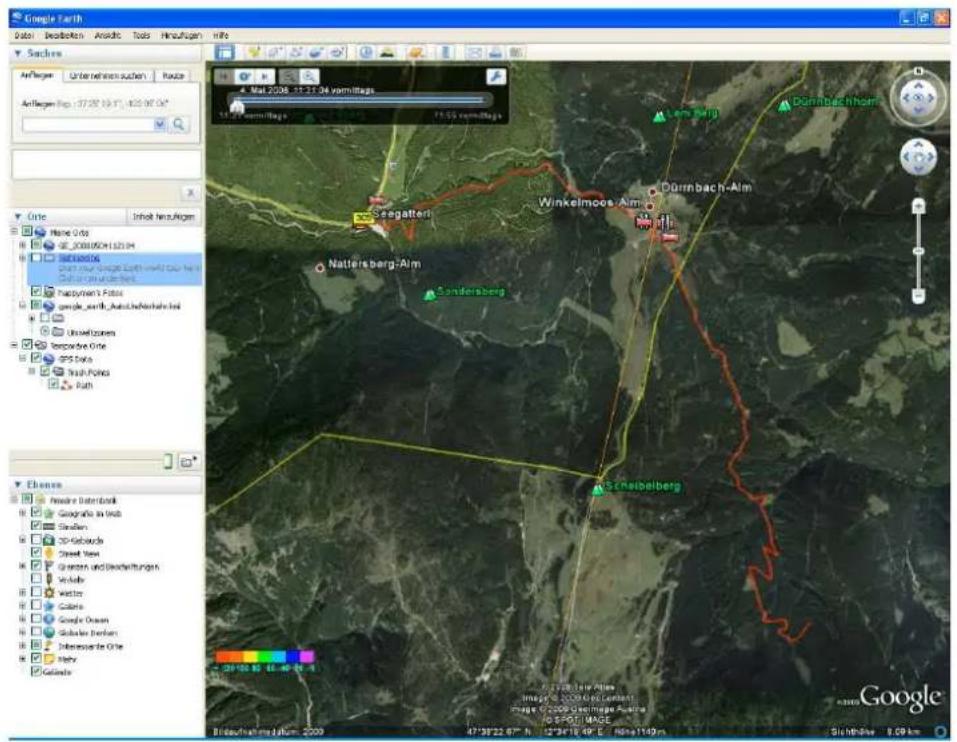
Task: Uncheck the Gelände layer checkbox
Action: coord(36,671)
